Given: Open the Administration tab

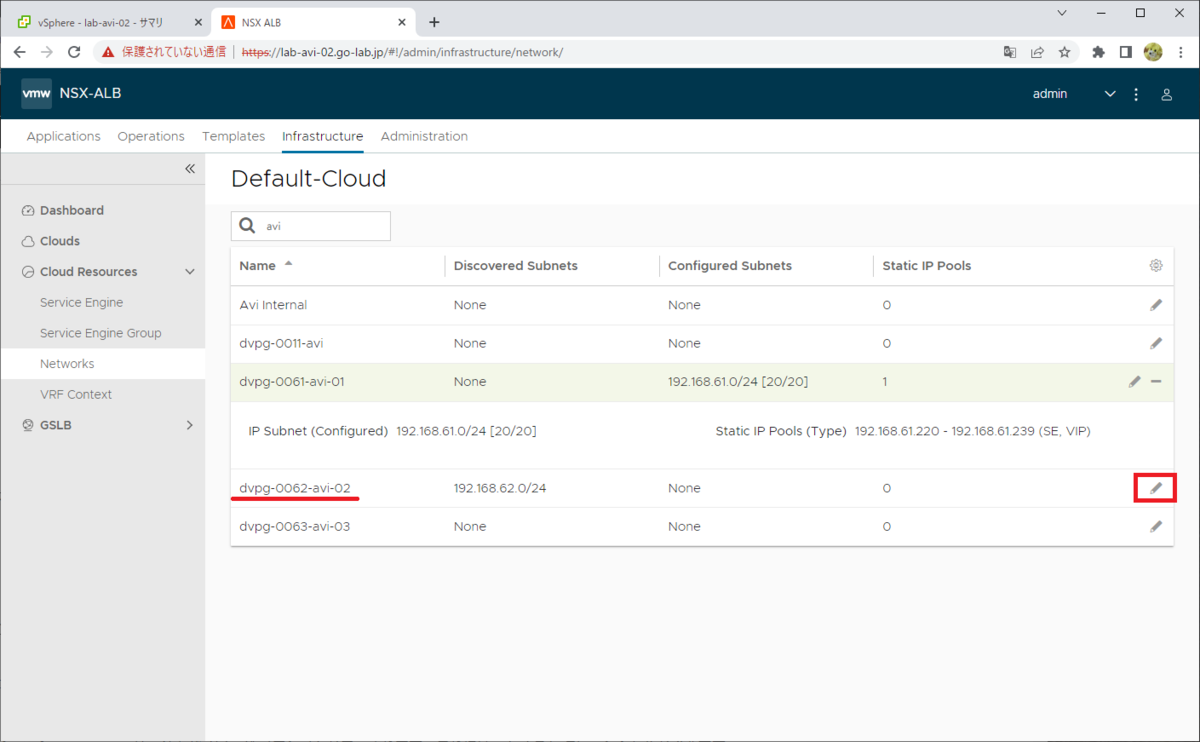Looking at the screenshot, I should coord(424,136).
